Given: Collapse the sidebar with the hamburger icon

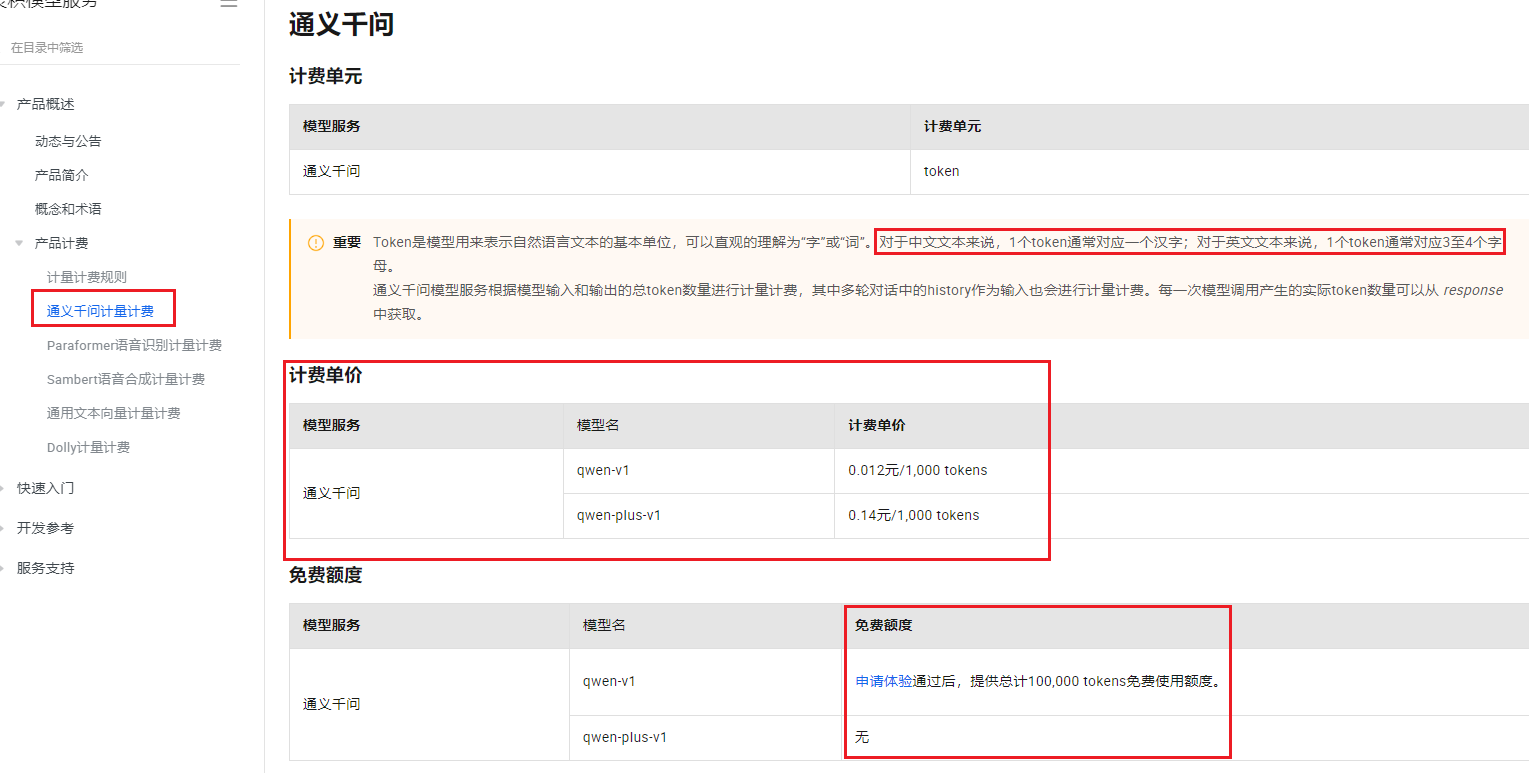Looking at the screenshot, I should point(228,4).
